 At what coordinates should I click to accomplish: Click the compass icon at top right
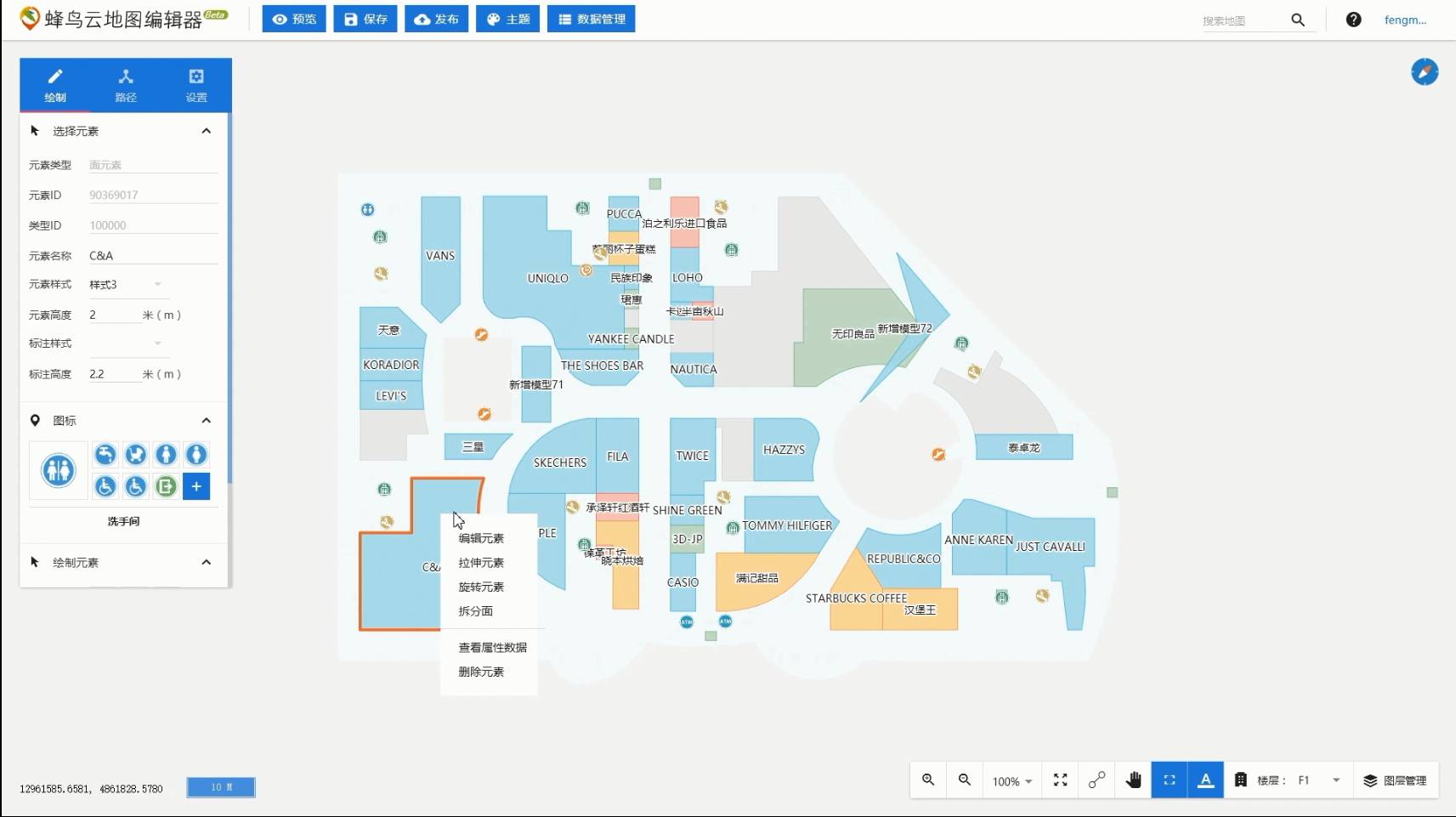(x=1425, y=71)
